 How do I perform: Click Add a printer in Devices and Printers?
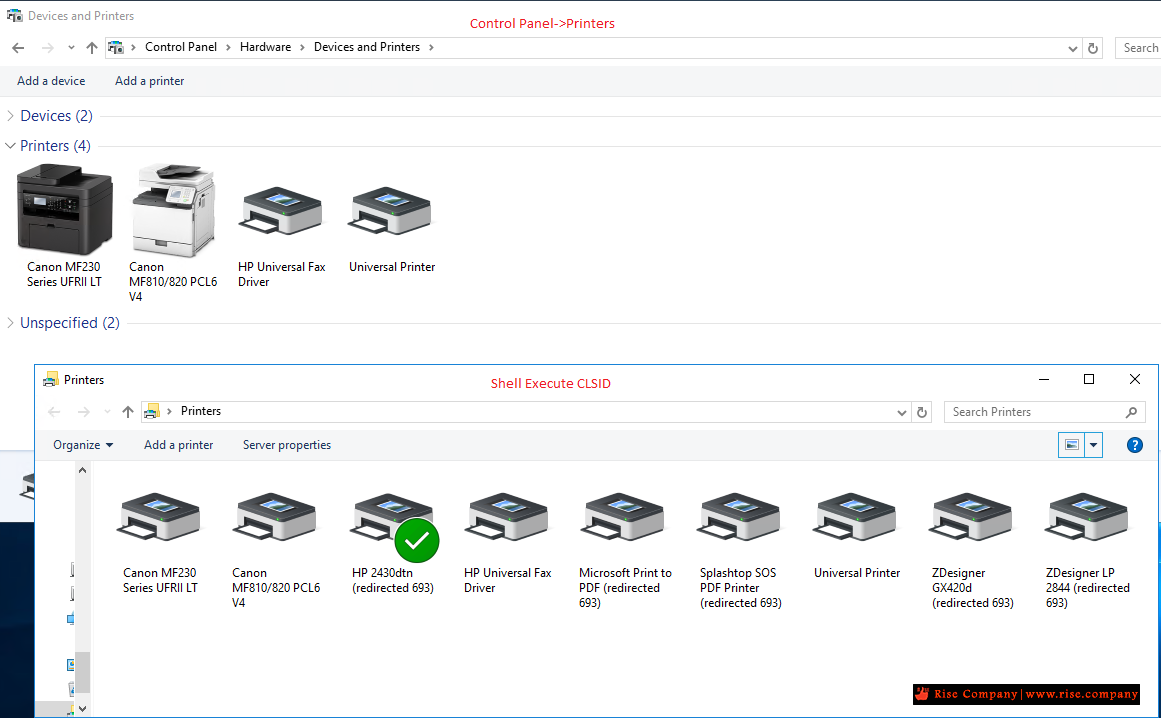(150, 81)
